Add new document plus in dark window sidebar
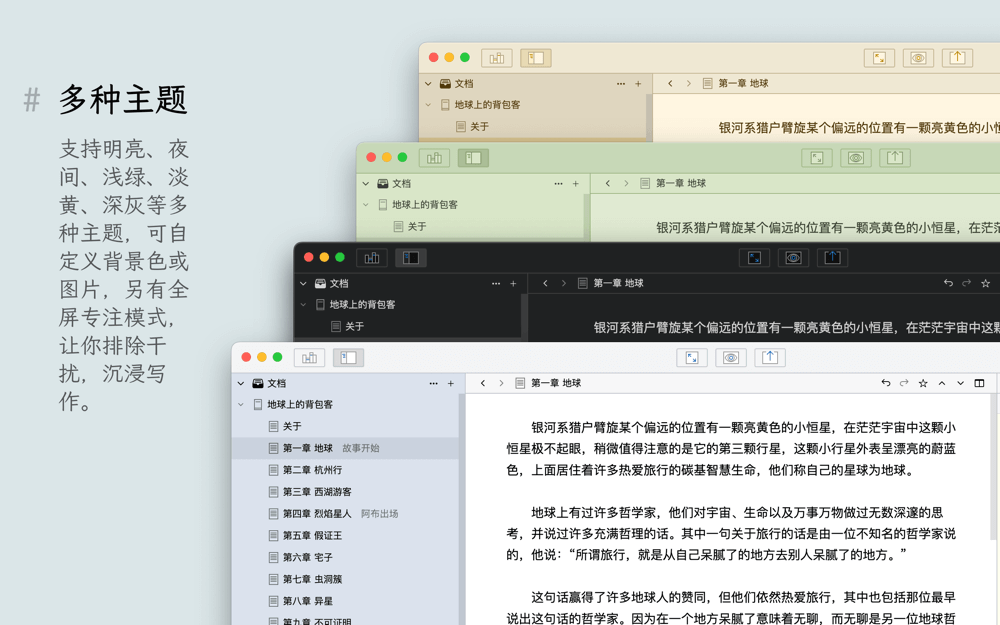Viewport: 1000px width, 625px height. click(513, 283)
